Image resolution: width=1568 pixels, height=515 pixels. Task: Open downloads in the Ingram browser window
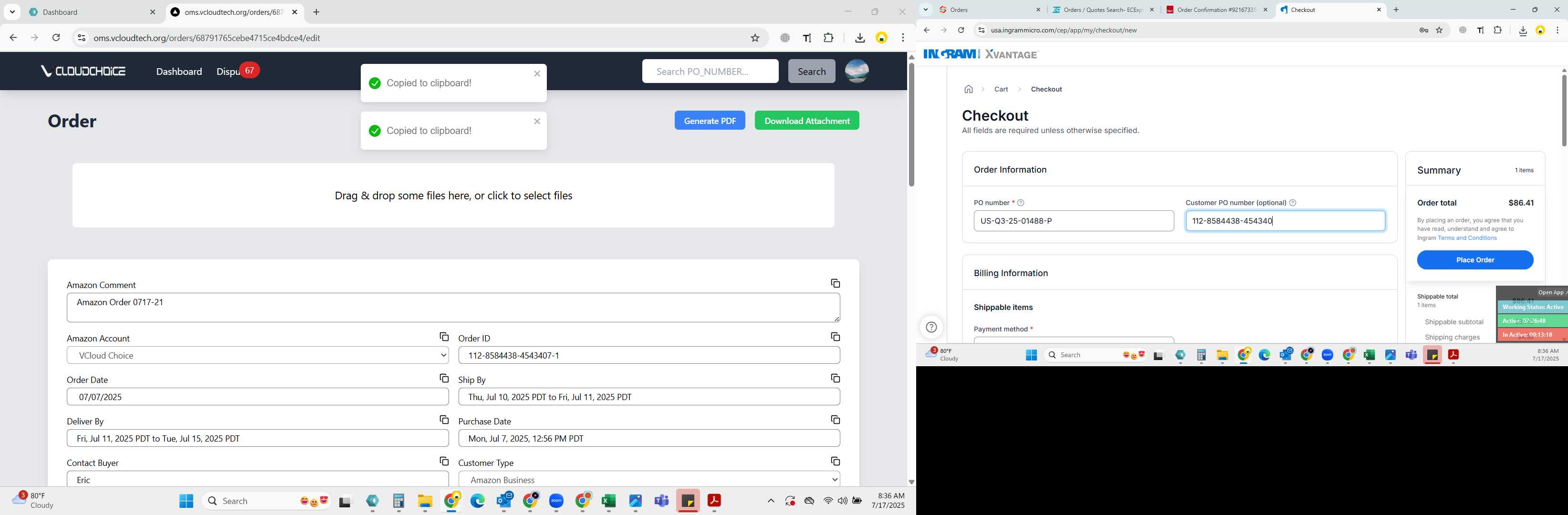tap(1522, 31)
